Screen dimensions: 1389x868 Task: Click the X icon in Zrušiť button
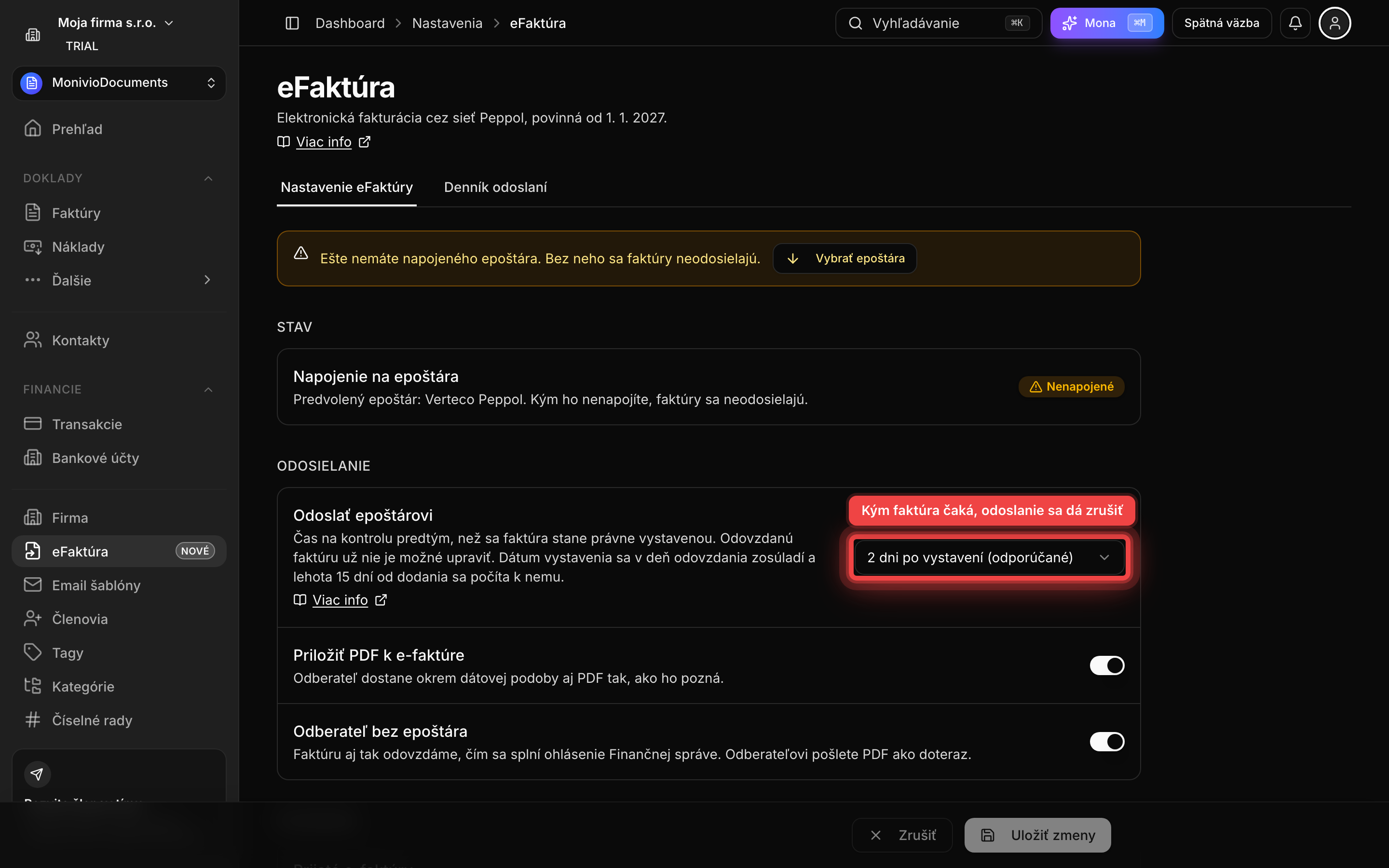point(876,835)
